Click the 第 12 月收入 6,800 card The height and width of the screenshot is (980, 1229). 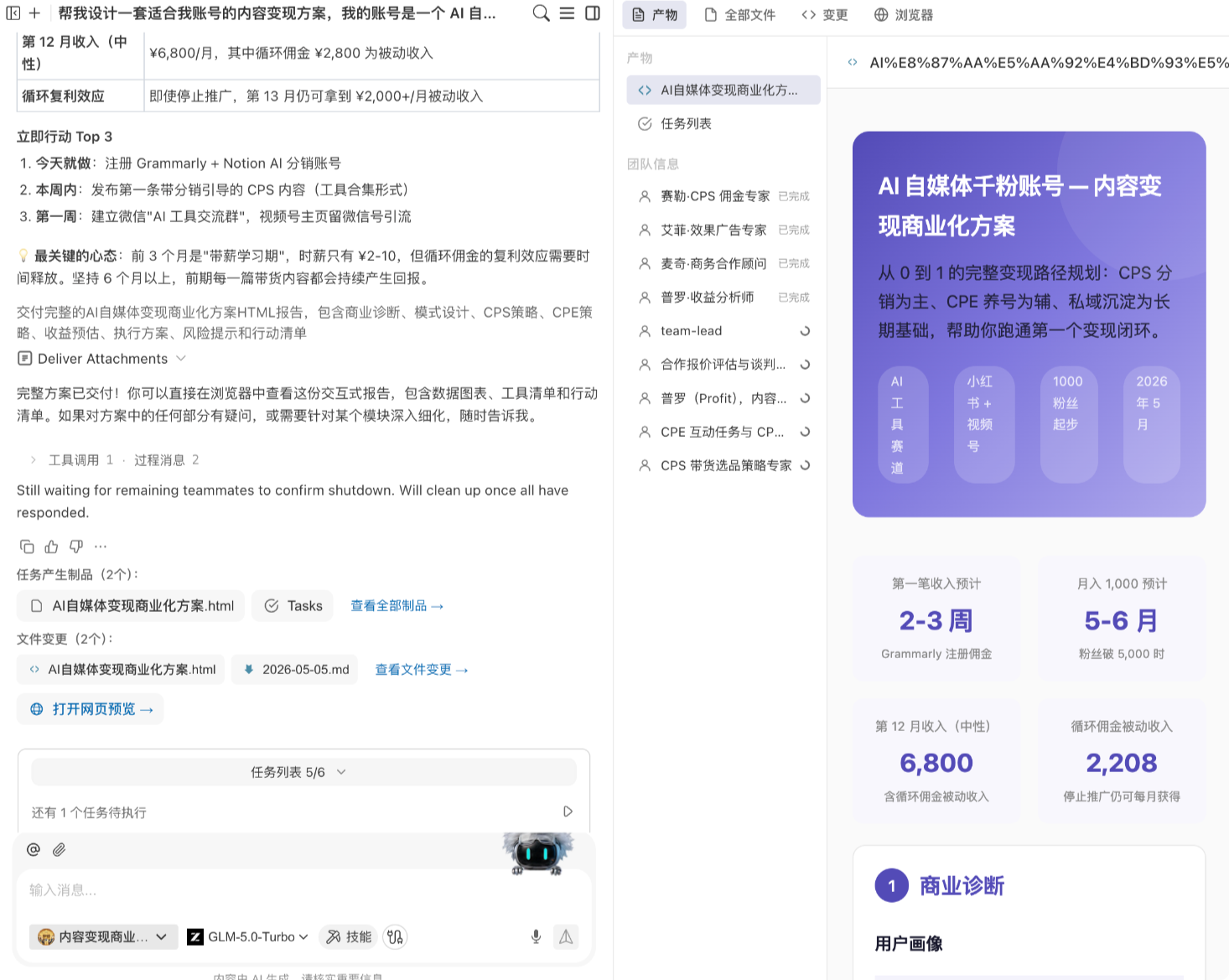tap(936, 761)
